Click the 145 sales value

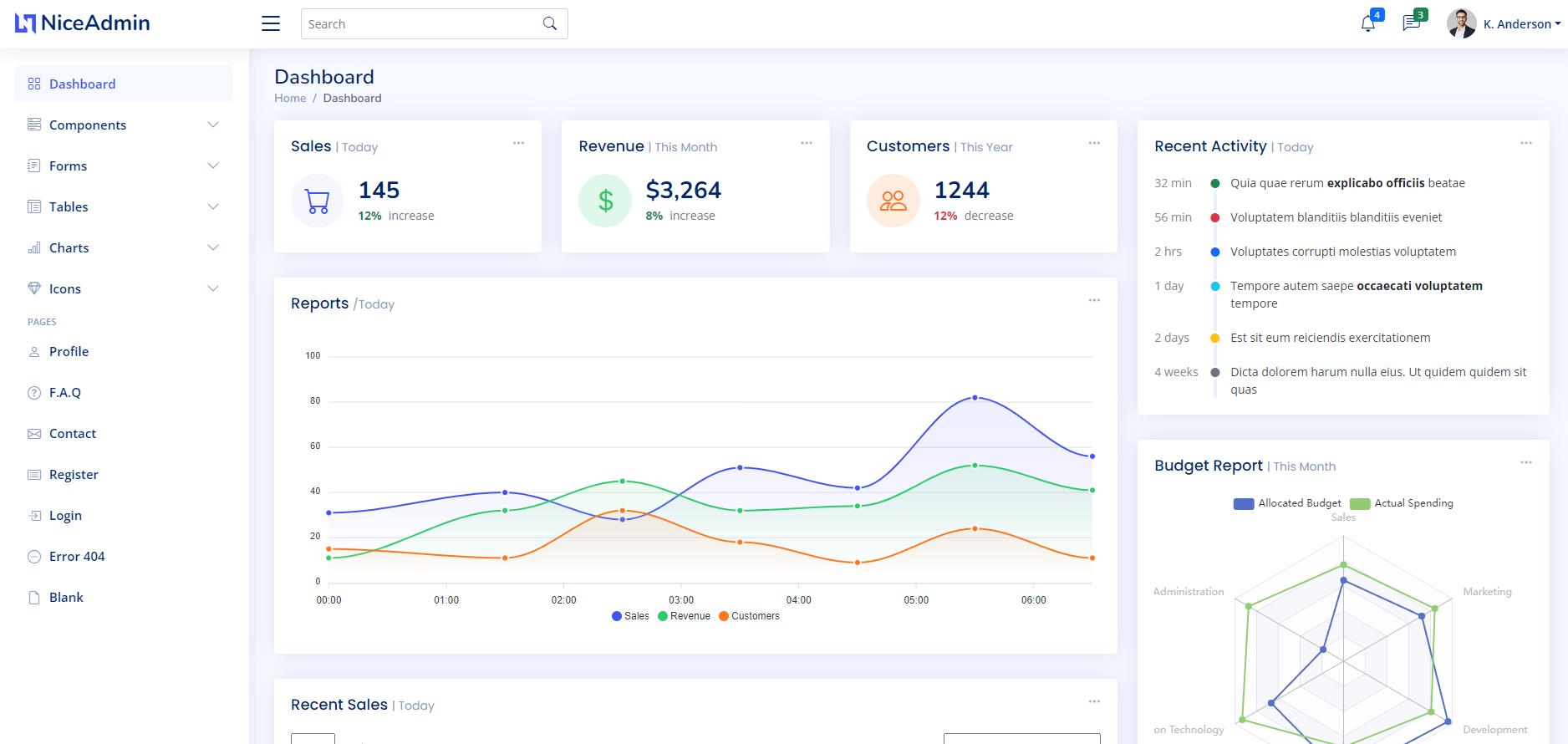click(x=379, y=191)
